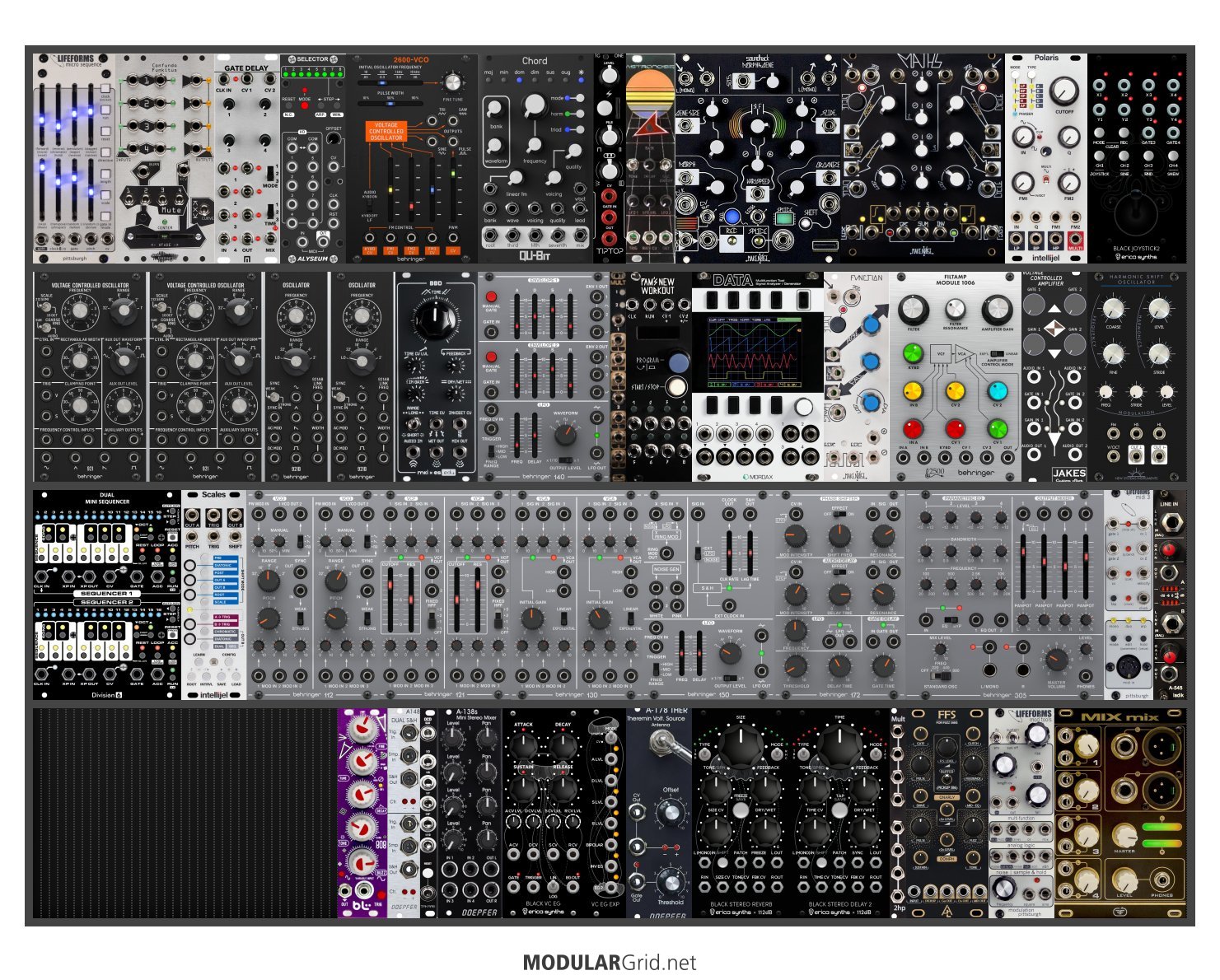Click the Phones jack on MIX mix
1220x980 pixels.
(1162, 880)
